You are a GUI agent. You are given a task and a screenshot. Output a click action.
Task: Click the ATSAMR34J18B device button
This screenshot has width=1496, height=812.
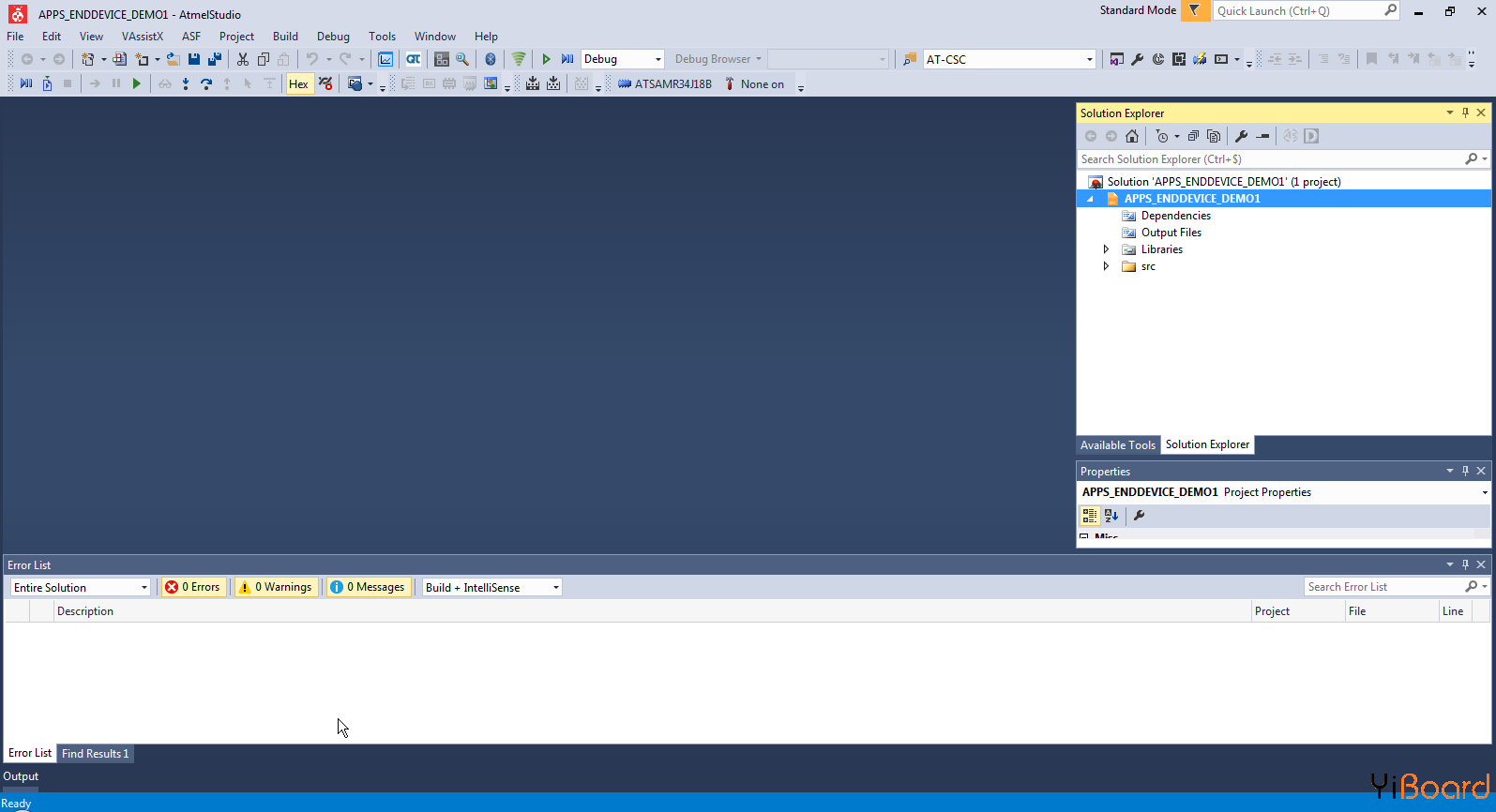point(665,84)
